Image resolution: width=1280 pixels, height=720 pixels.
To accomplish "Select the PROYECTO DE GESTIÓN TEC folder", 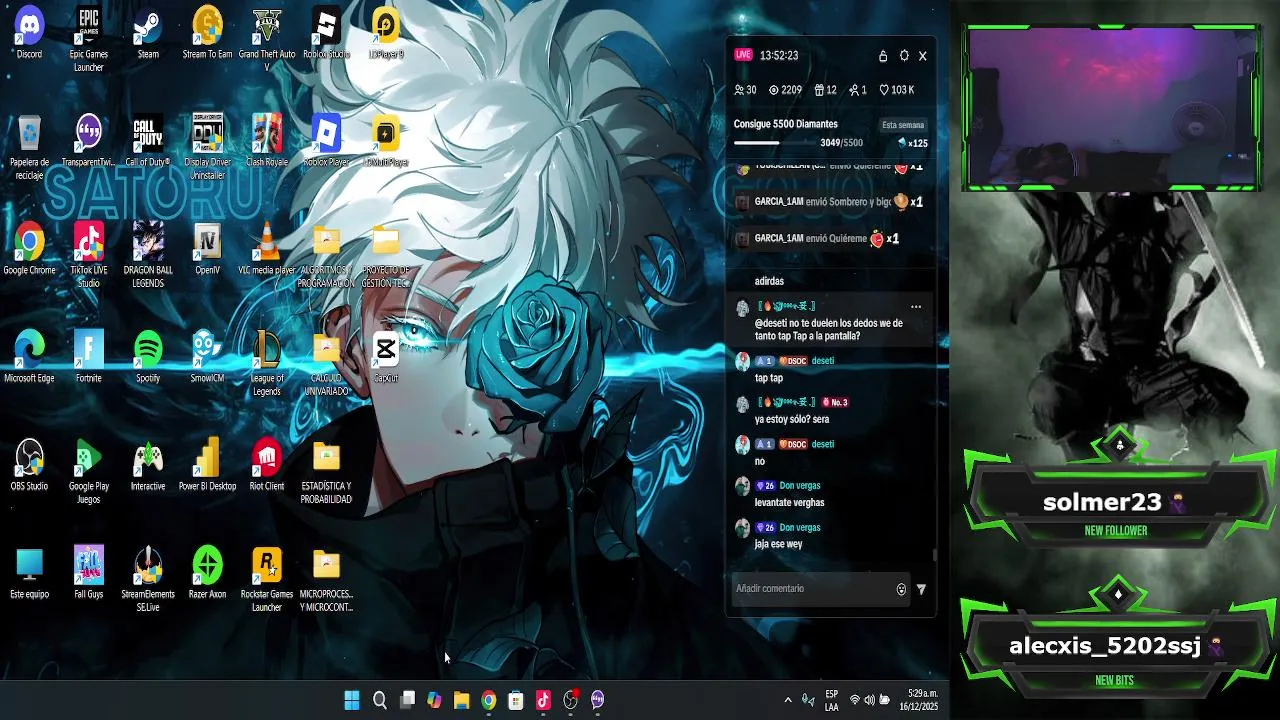I will coord(385,255).
